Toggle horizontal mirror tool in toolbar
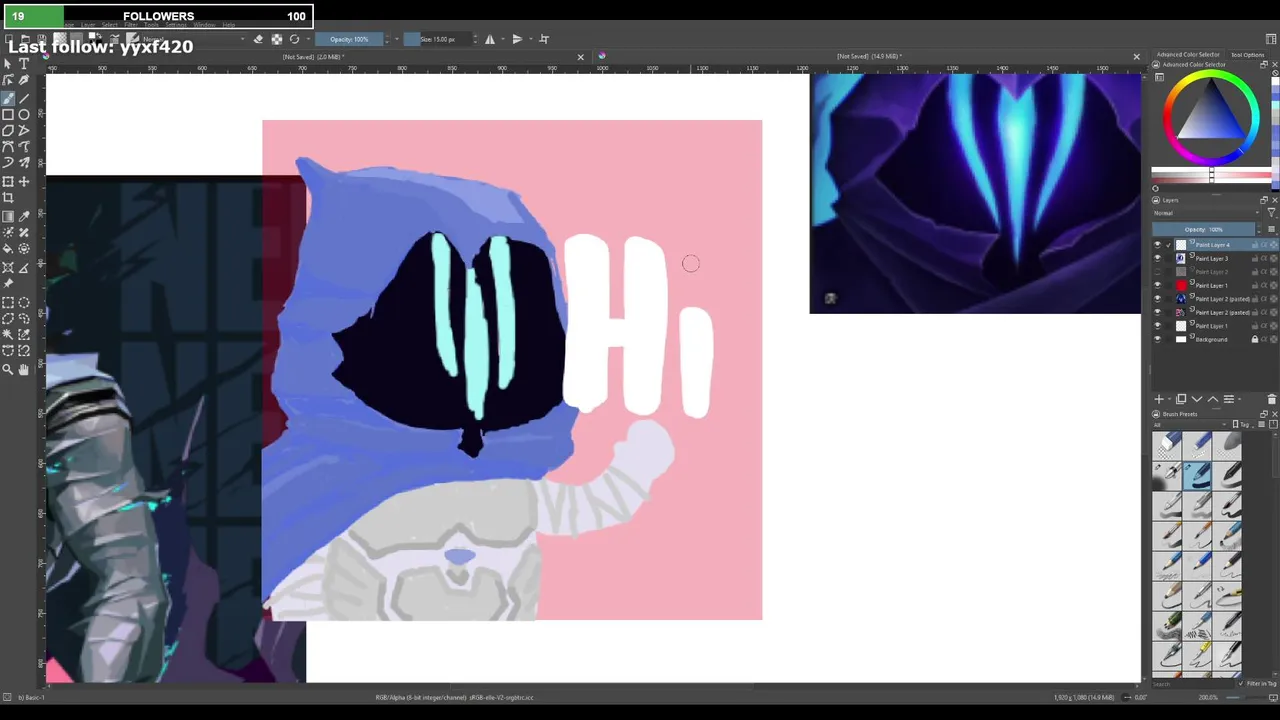1280x720 pixels. pyautogui.click(x=490, y=39)
